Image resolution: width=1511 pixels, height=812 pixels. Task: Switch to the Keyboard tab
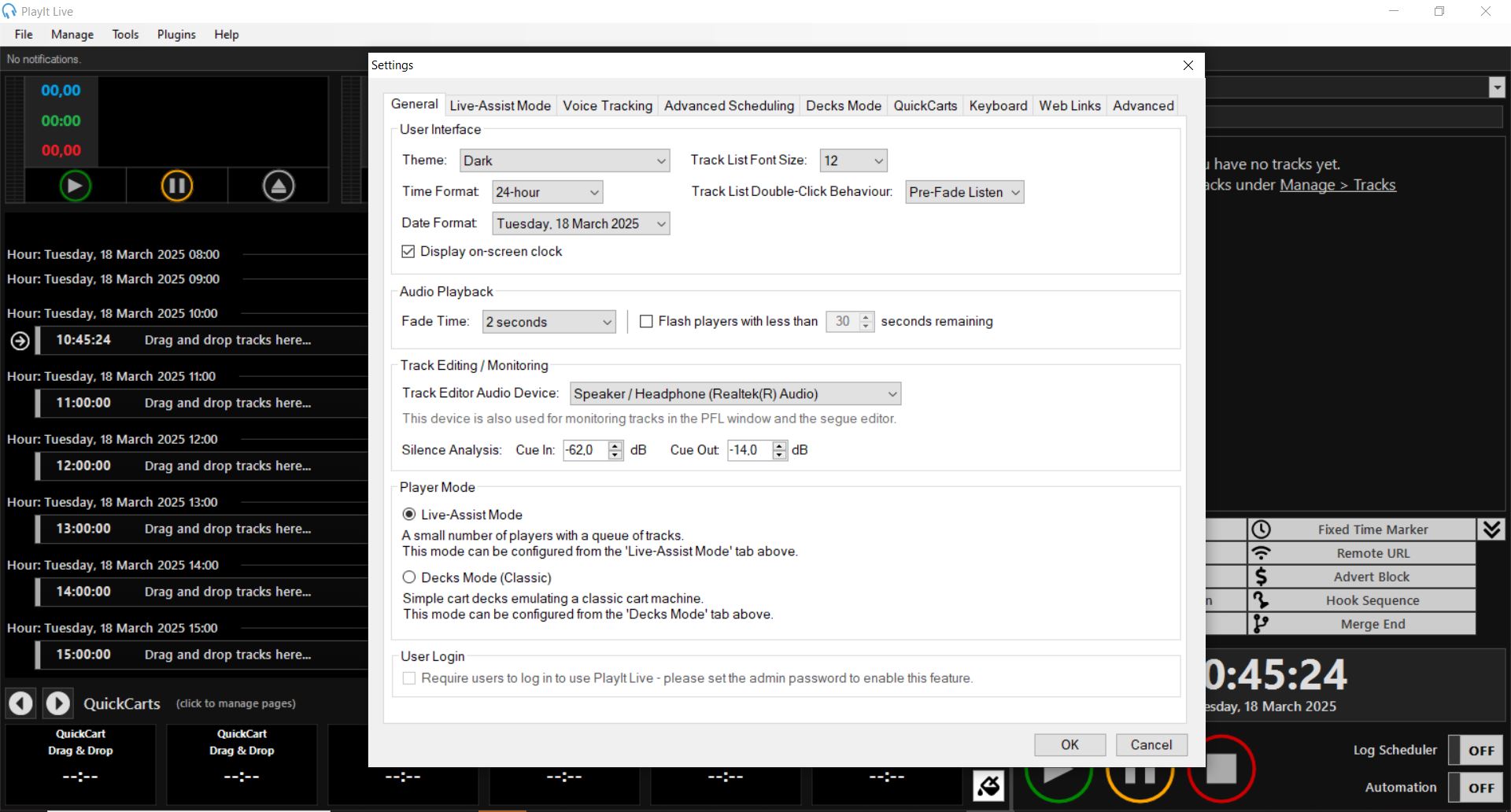998,105
